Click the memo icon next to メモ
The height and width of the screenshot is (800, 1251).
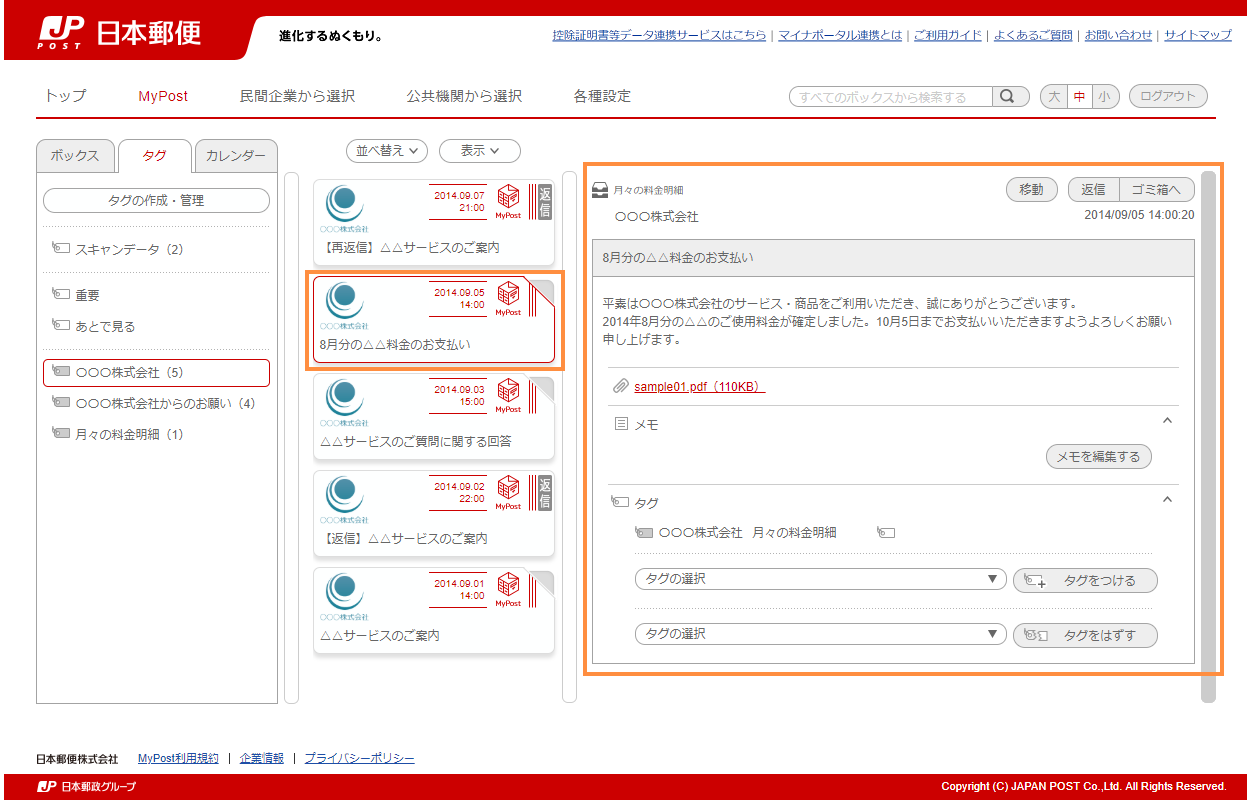tap(621, 424)
